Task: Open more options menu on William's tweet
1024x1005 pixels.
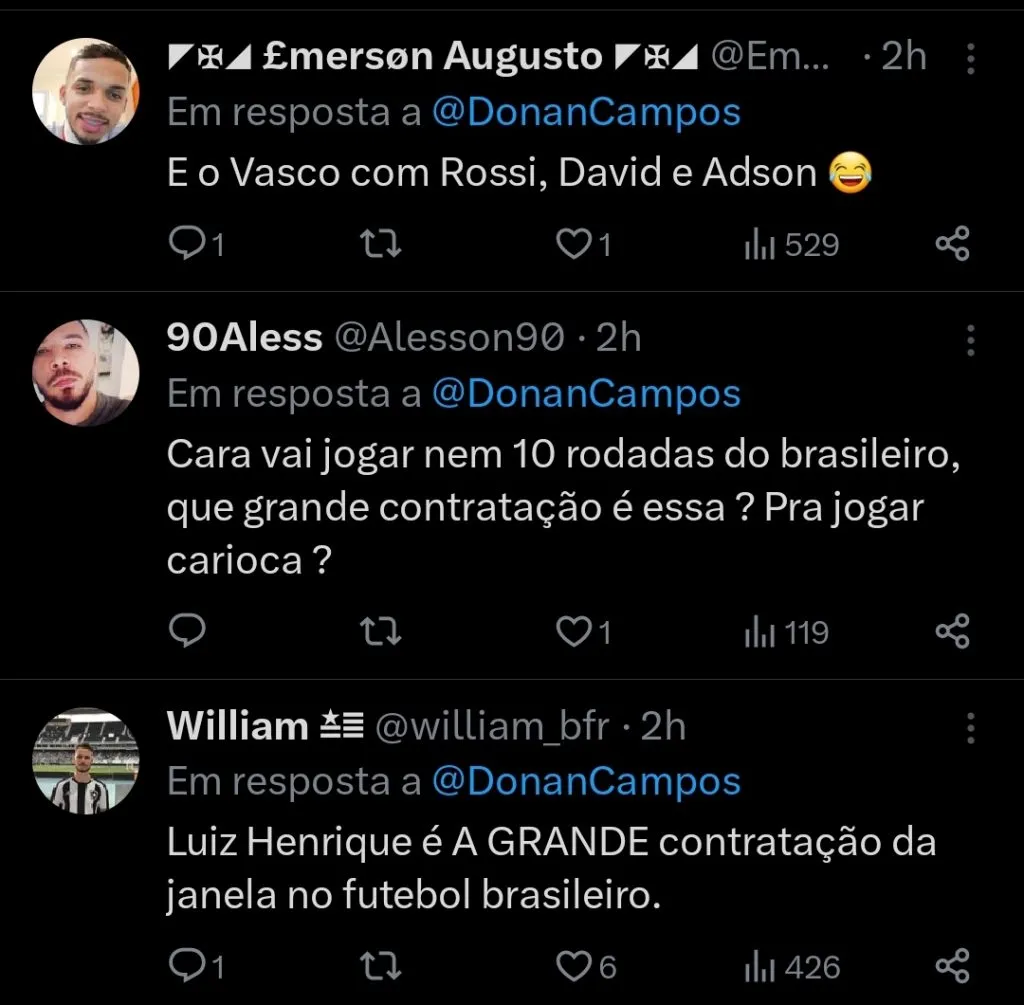Action: [969, 731]
